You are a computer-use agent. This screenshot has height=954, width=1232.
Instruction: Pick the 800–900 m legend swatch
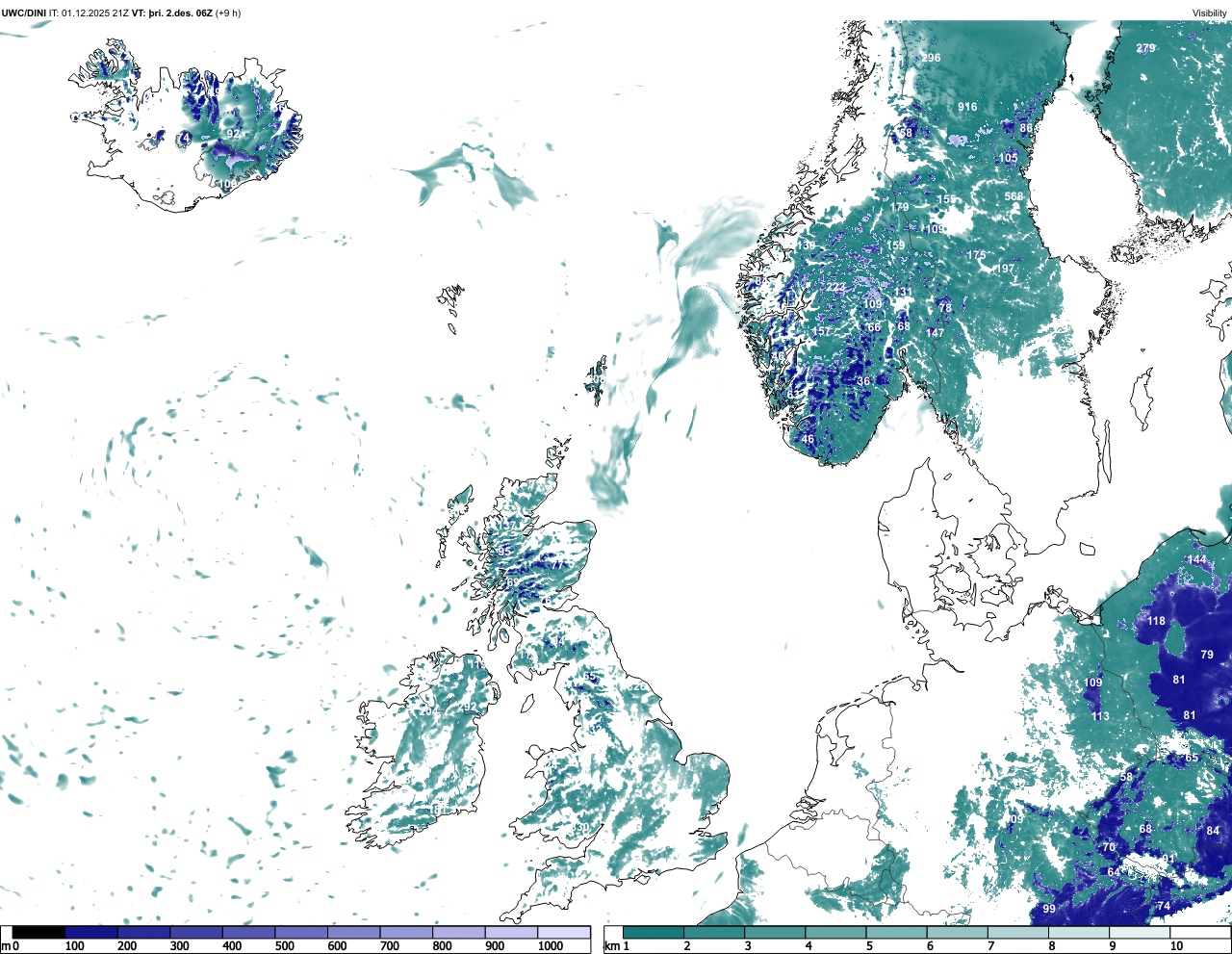tap(458, 933)
